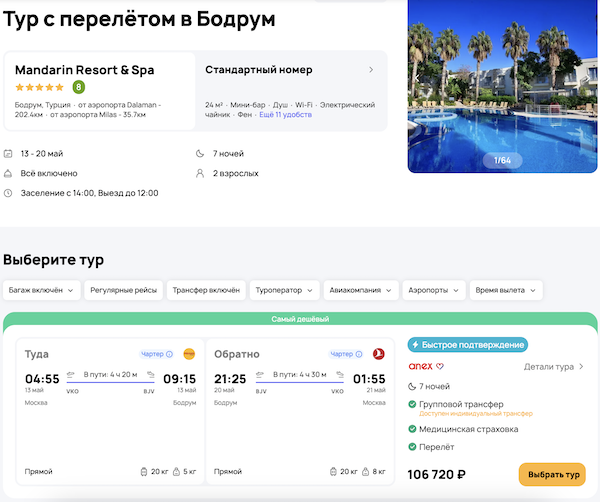Click the info icon beside outbound Чартер badge
600x502 pixels.
[170, 354]
